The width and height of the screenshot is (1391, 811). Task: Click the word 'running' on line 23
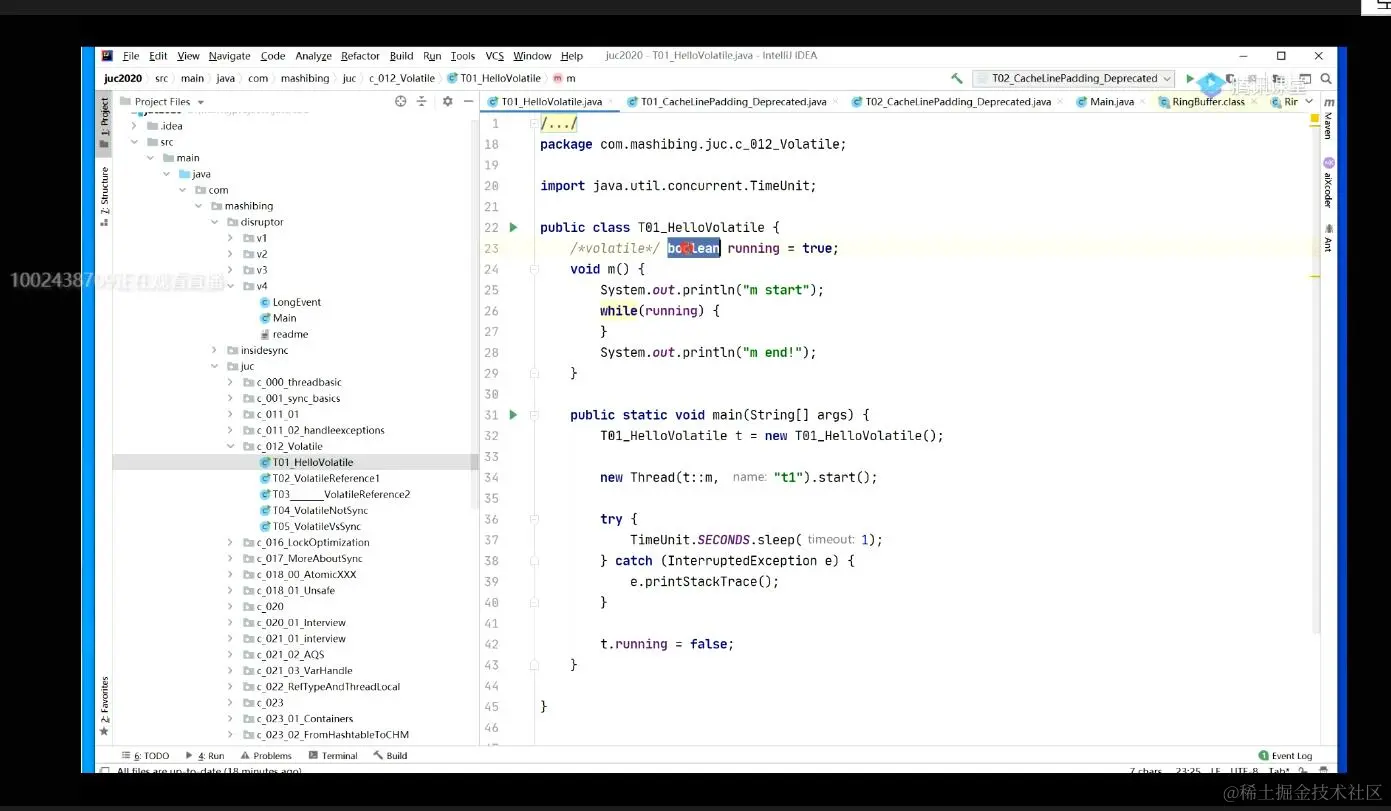[x=753, y=248]
